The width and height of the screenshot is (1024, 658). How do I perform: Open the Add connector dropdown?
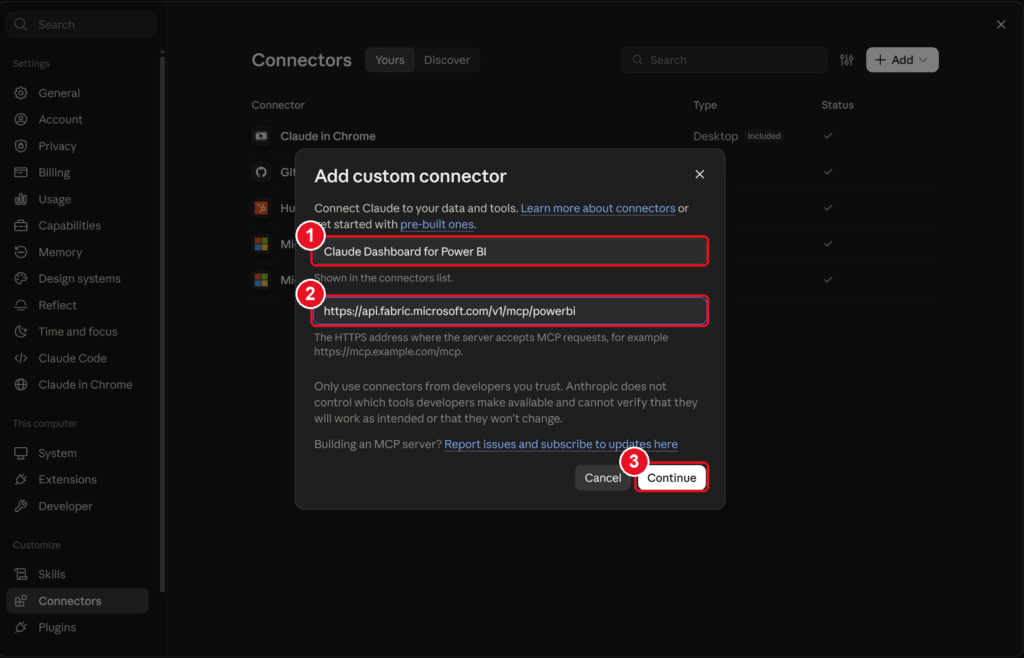(x=902, y=60)
